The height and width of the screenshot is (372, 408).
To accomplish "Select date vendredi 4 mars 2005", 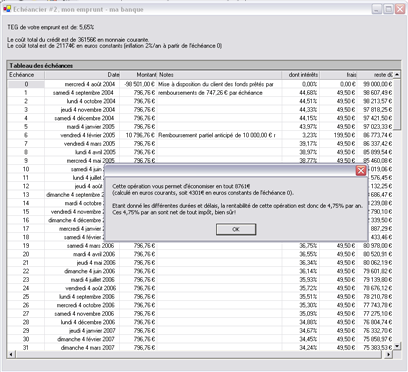I will 90,144.
